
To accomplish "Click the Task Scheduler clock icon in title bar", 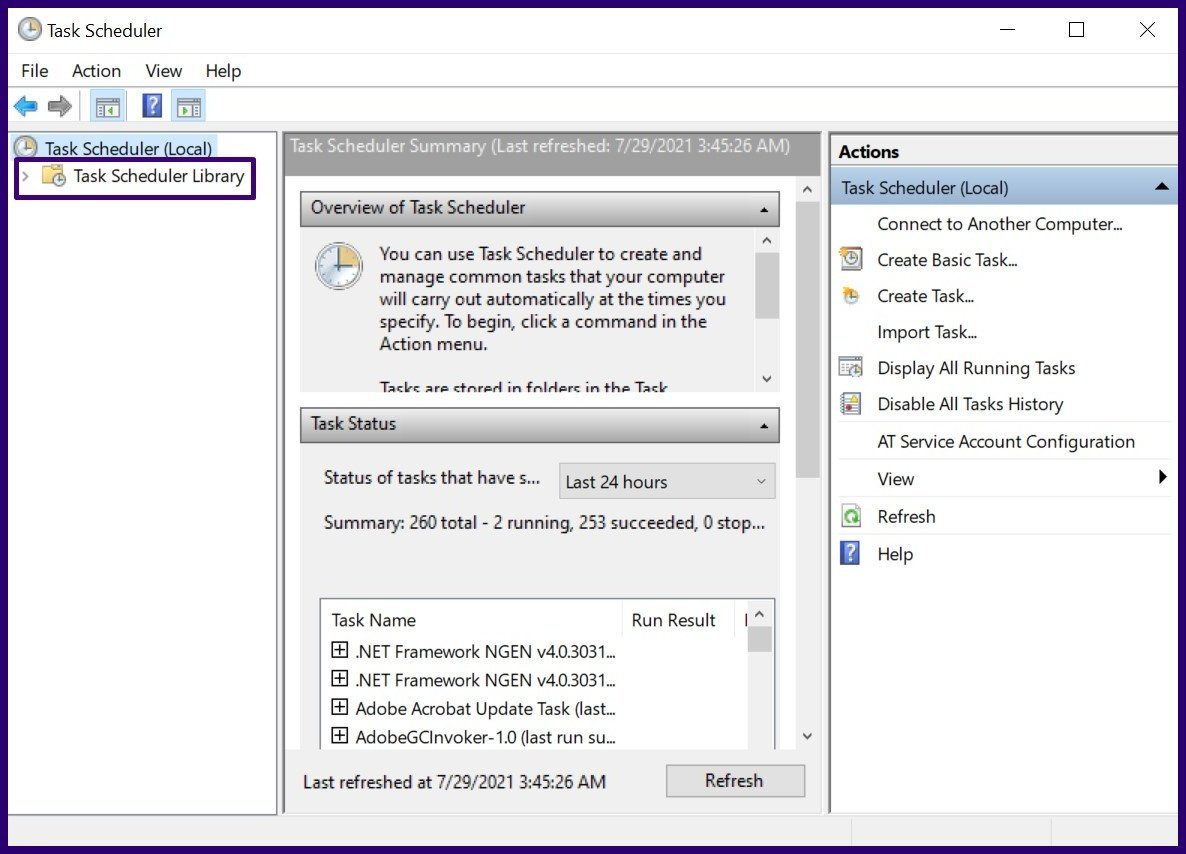I will click(x=29, y=30).
